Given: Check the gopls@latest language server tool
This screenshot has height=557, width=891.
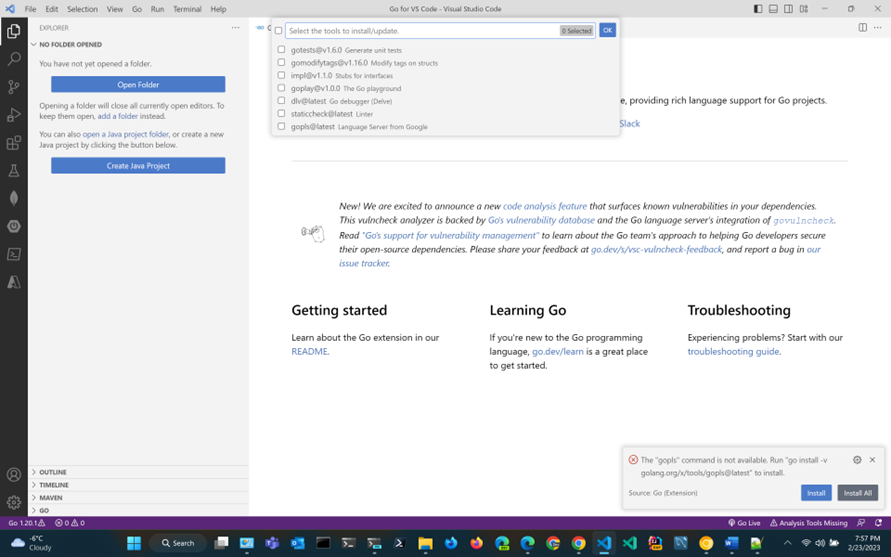Looking at the screenshot, I should (281, 126).
